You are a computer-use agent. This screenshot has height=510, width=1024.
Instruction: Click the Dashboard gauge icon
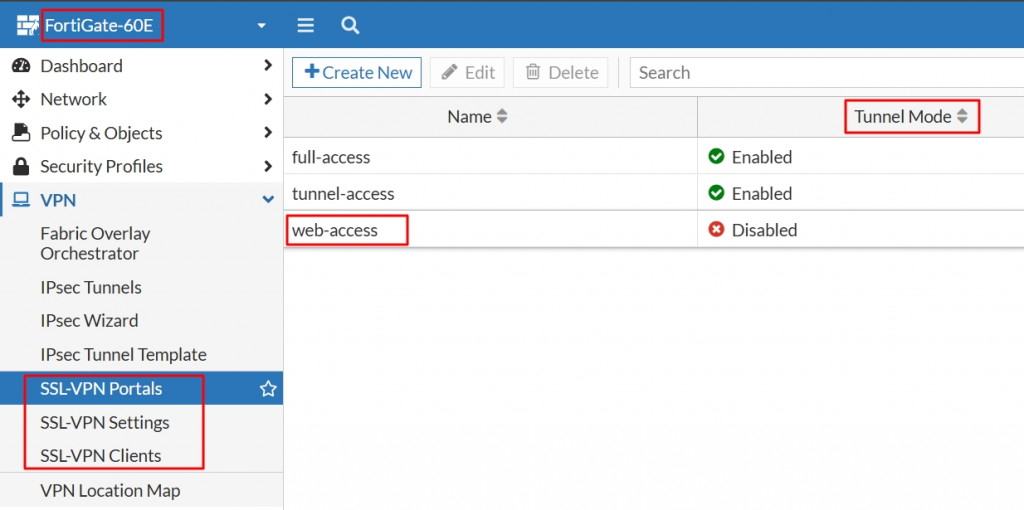pos(22,66)
